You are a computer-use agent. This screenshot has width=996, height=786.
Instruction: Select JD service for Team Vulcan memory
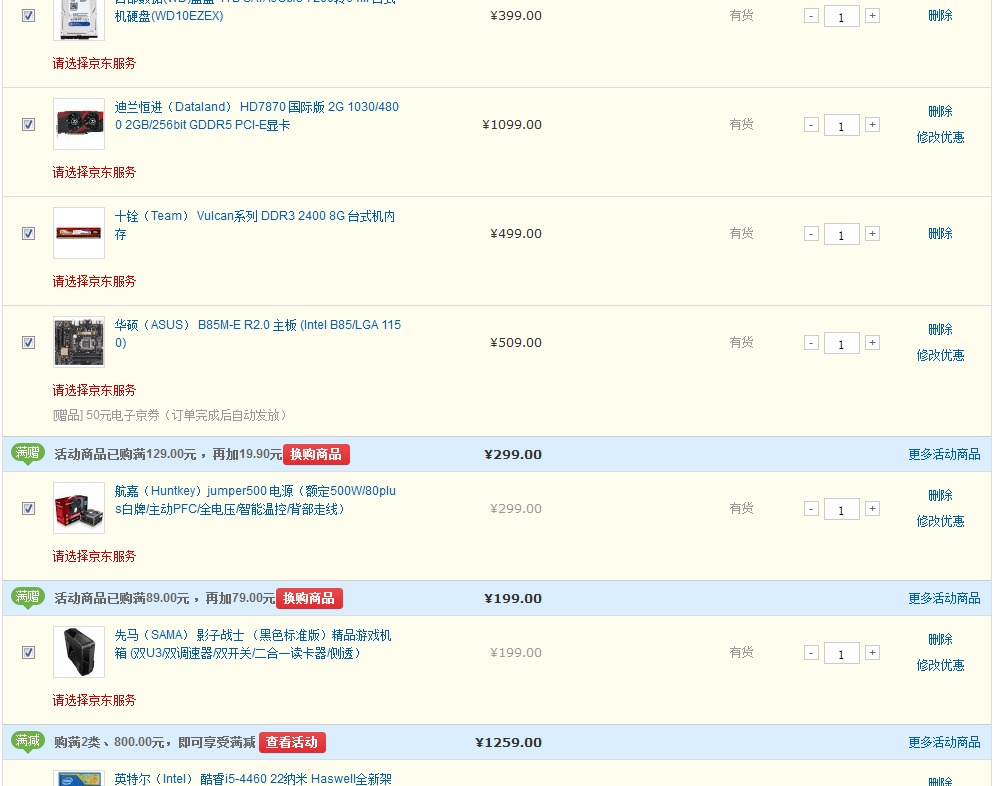coord(94,281)
